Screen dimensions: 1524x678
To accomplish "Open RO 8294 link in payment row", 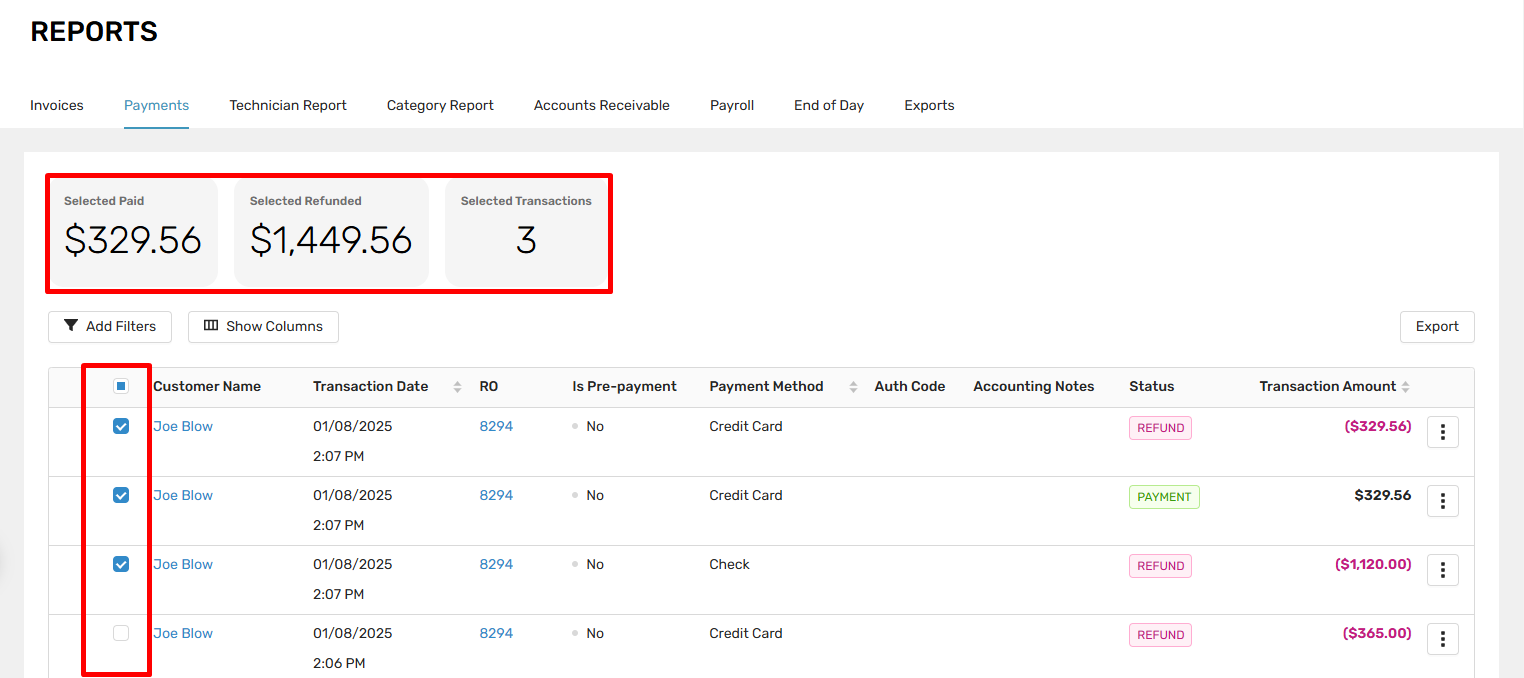I will tap(496, 495).
